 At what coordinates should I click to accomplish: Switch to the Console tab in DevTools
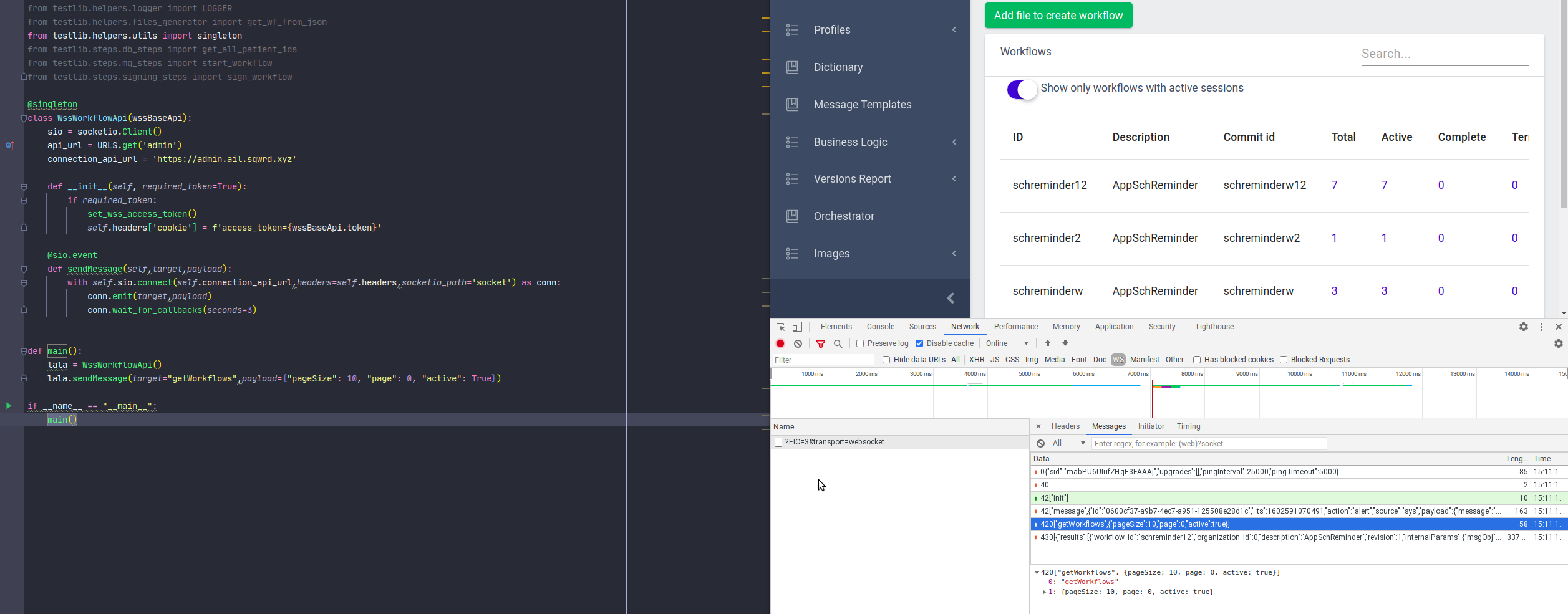click(x=880, y=327)
